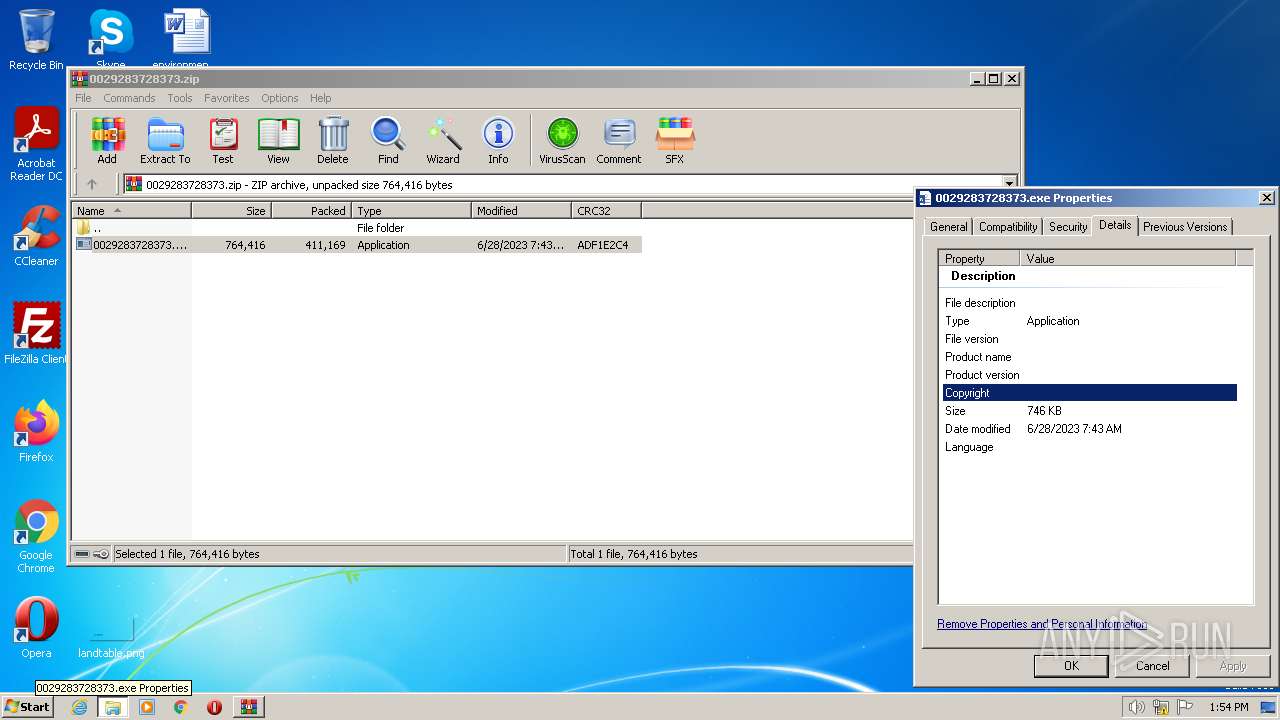Click the Delete trash can icon
Image resolution: width=1280 pixels, height=720 pixels.
[333, 140]
